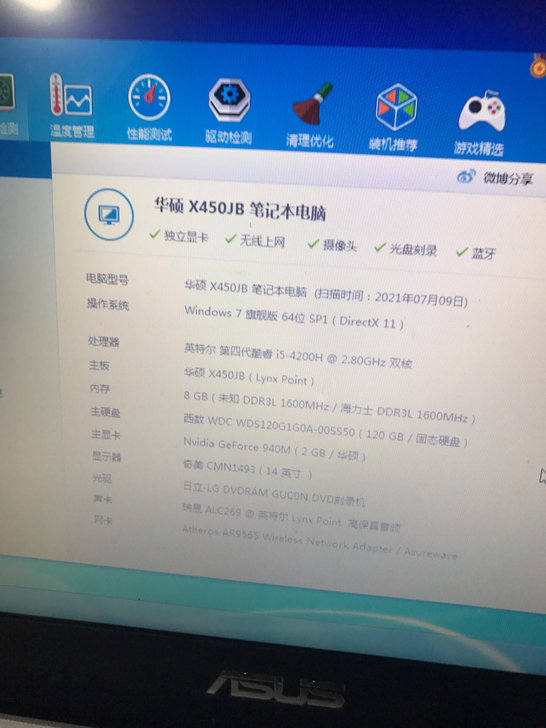Image resolution: width=546 pixels, height=728 pixels.
Task: Click the 主板 row label
Action: [x=99, y=365]
